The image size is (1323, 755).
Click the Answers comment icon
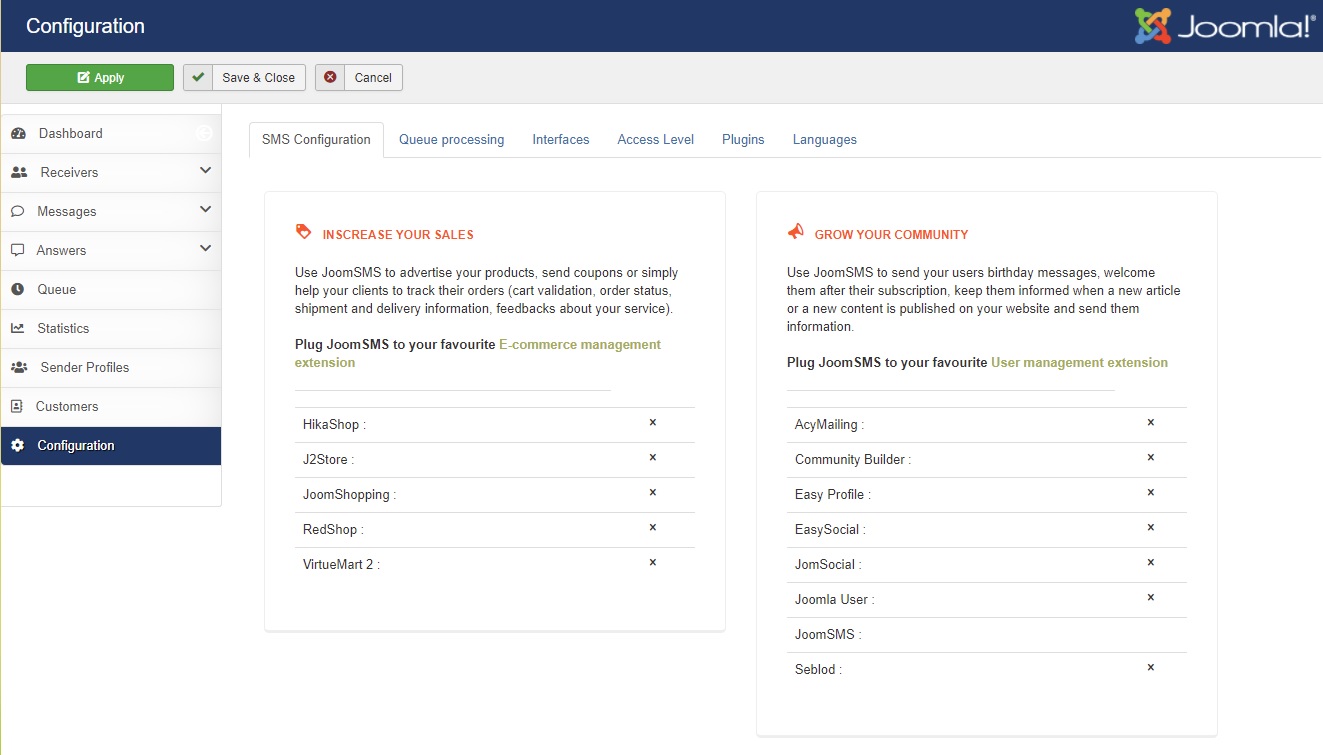tap(18, 251)
